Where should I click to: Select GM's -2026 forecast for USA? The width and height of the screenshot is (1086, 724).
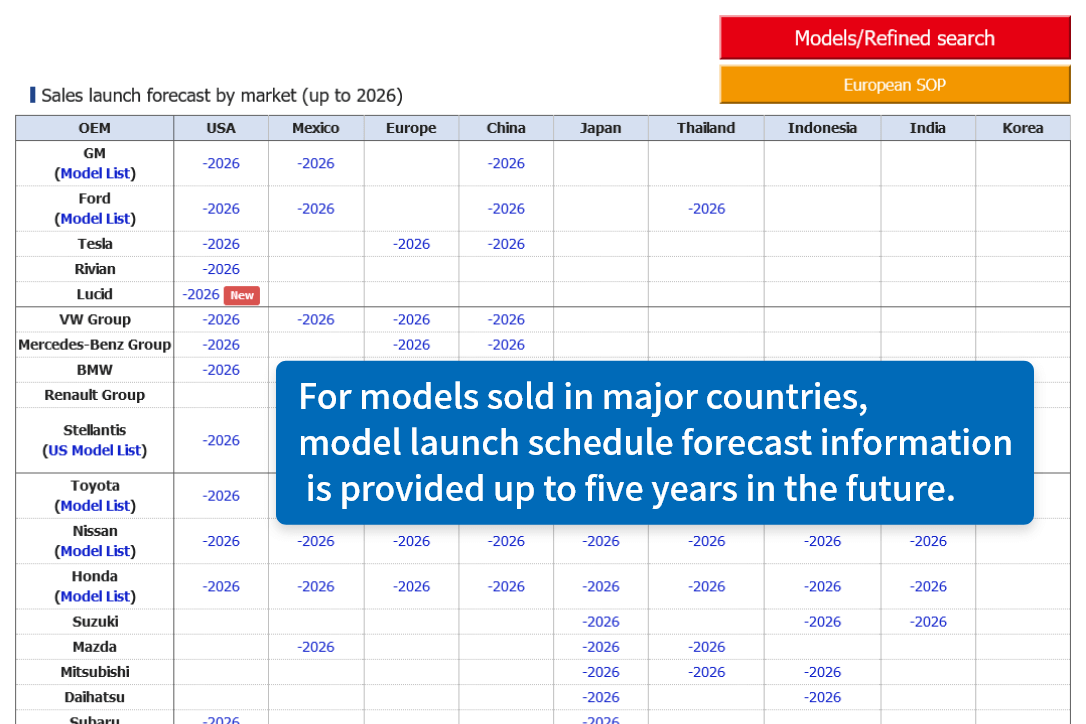[x=221, y=164]
